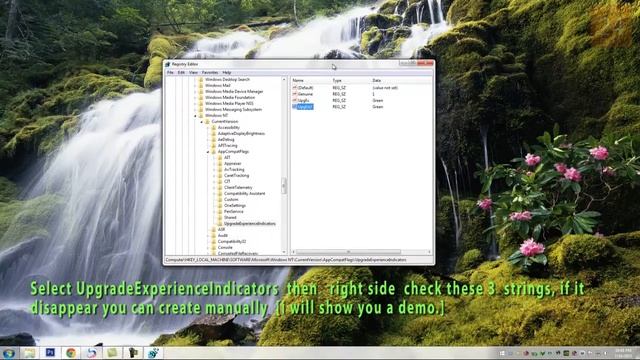Select the CaretTracking key
640x360 pixels.
coord(236,176)
